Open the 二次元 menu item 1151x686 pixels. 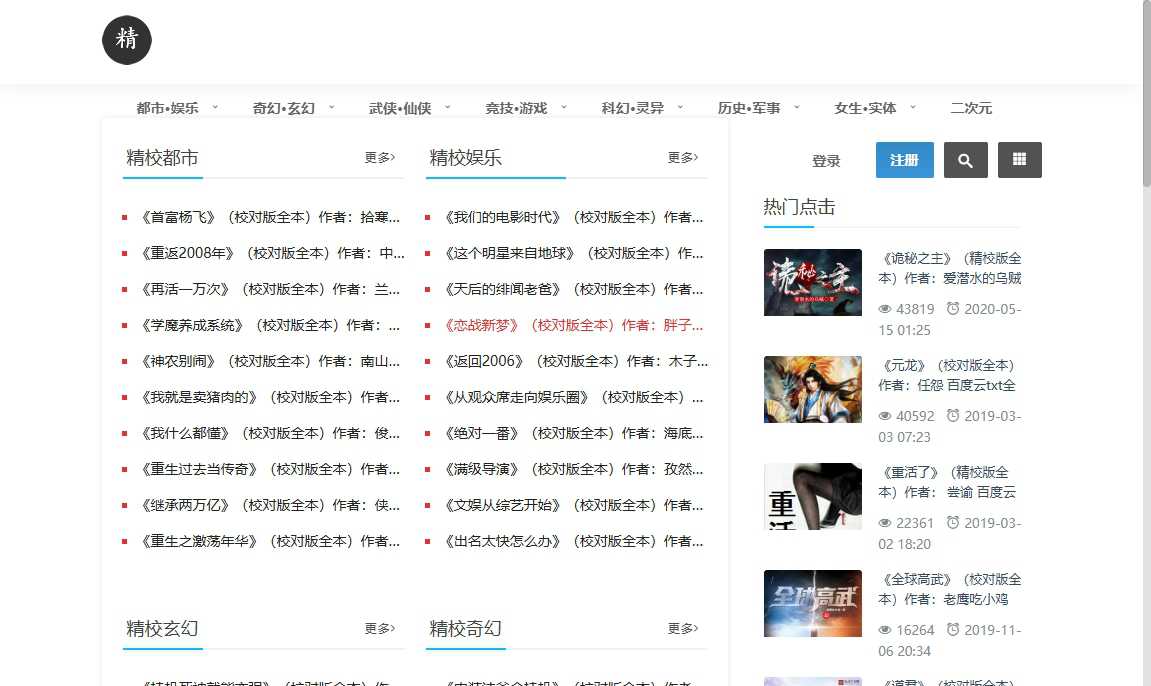click(971, 108)
